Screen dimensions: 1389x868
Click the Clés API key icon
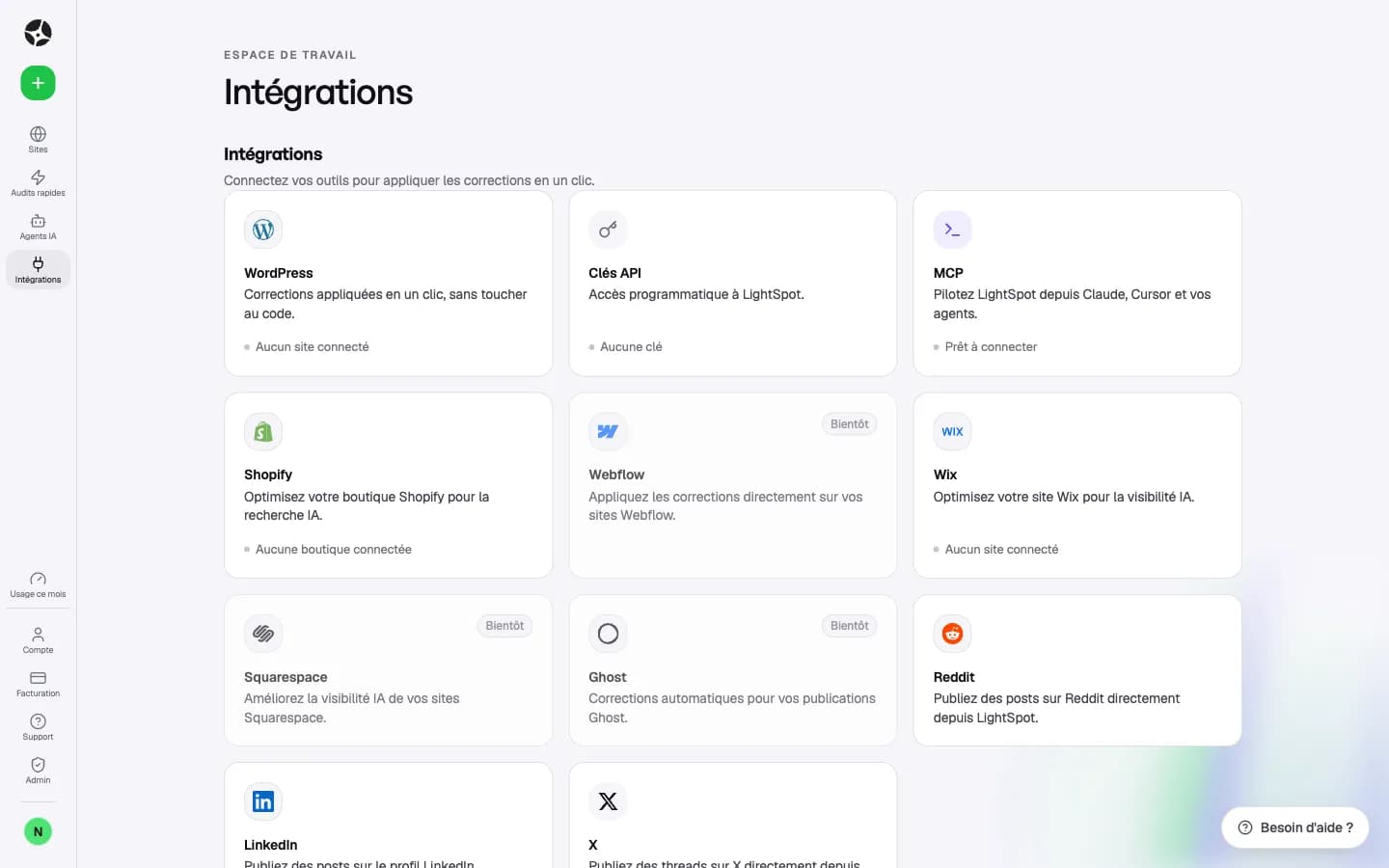click(608, 230)
